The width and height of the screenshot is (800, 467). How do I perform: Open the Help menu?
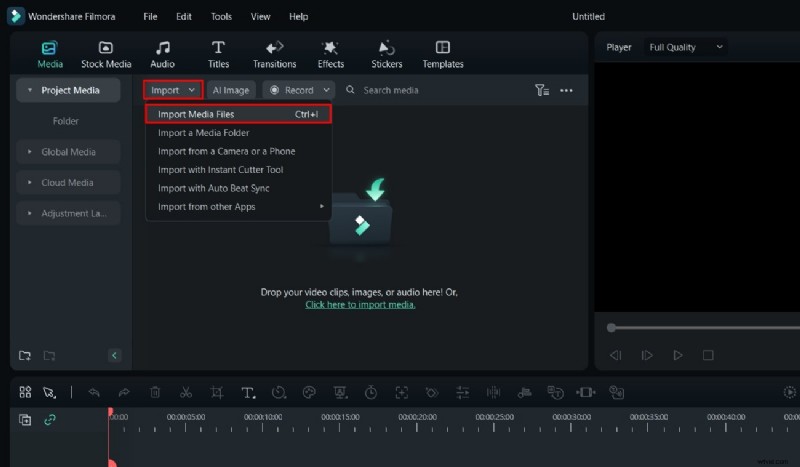coord(298,16)
